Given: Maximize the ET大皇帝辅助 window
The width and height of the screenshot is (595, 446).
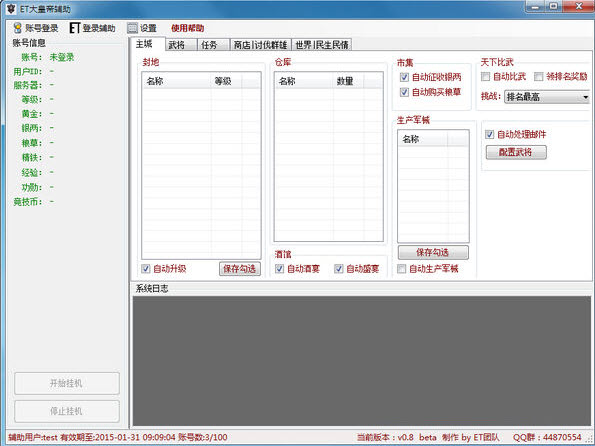Looking at the screenshot, I should tap(554, 6).
